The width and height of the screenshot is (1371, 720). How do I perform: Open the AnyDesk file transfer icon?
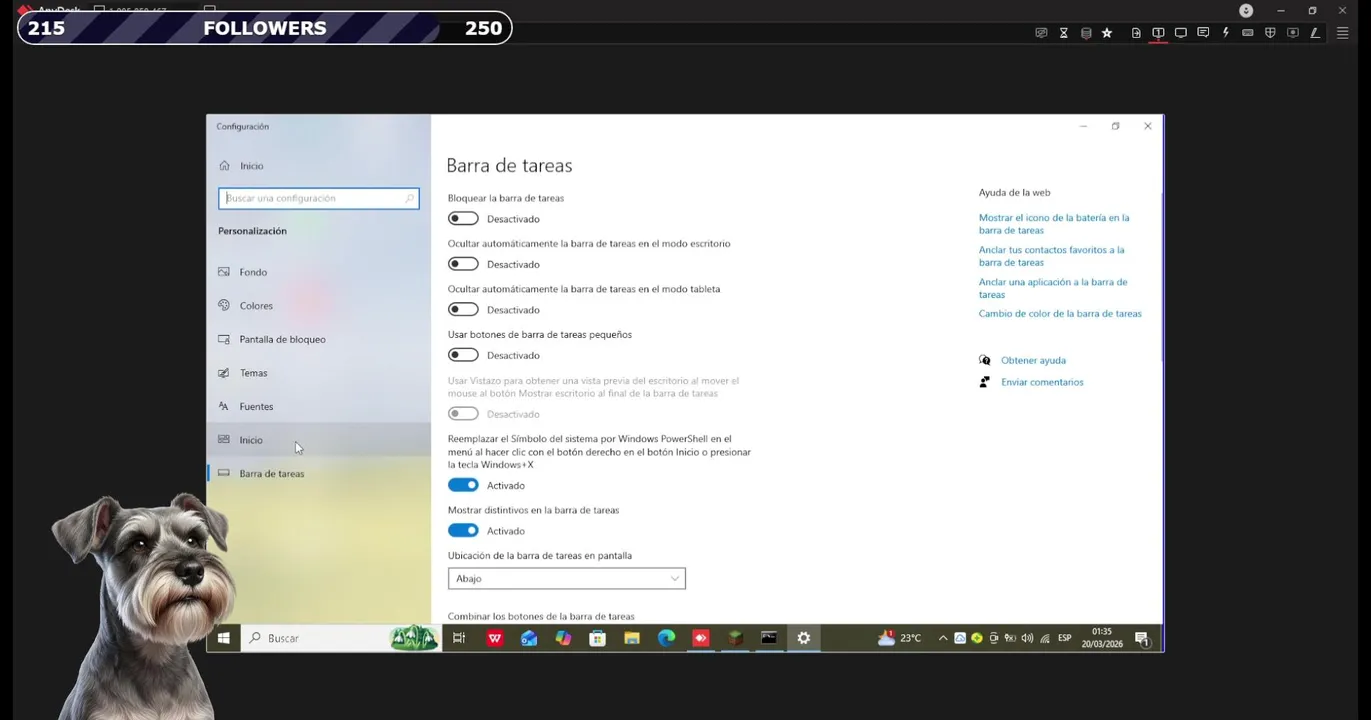(x=1136, y=33)
